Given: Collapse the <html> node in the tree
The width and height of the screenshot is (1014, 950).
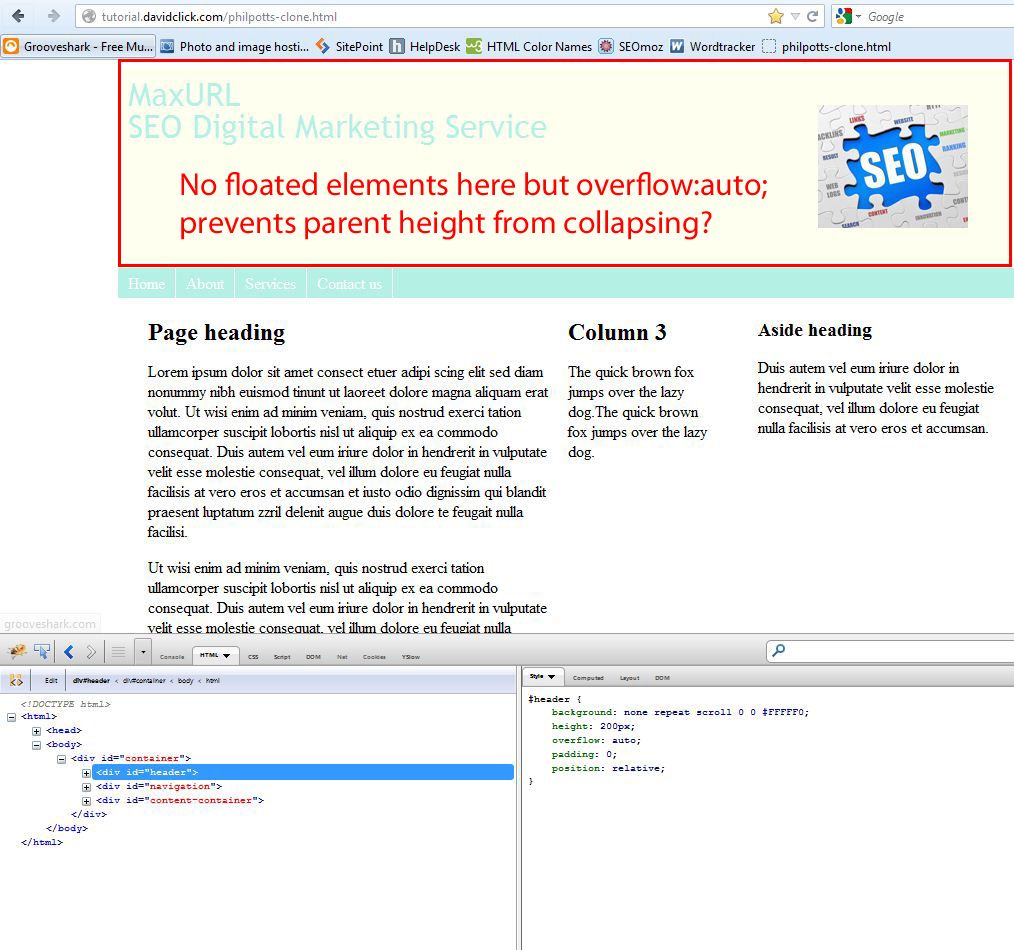Looking at the screenshot, I should (x=12, y=717).
